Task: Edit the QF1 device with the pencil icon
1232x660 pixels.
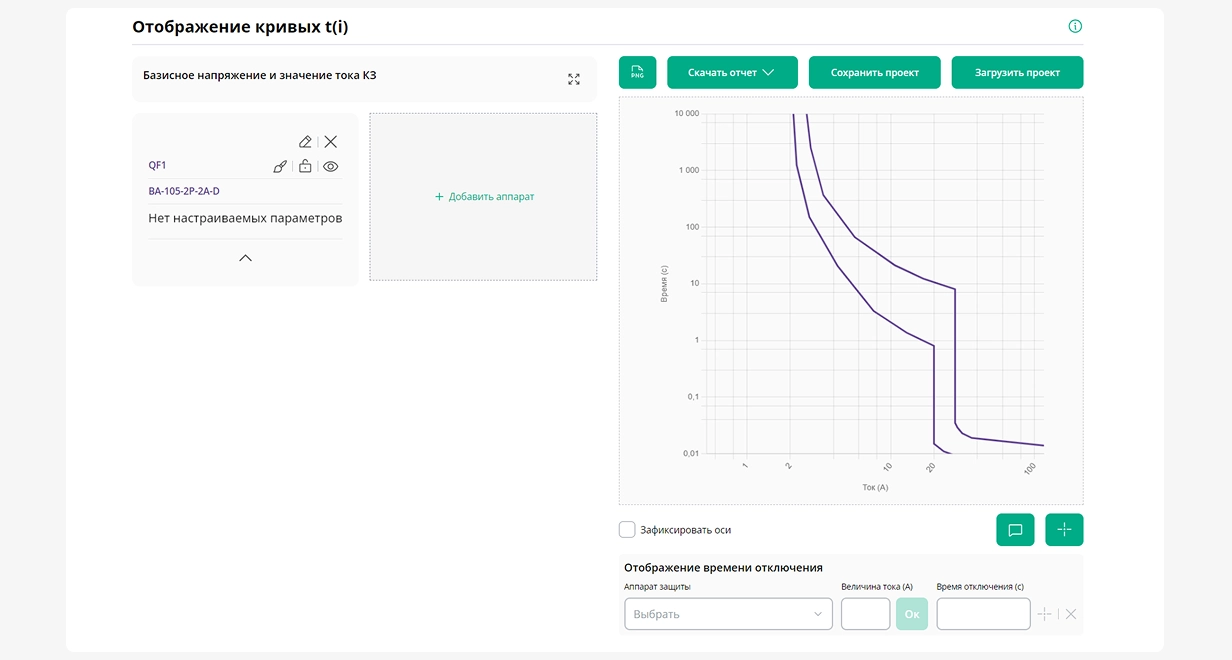Action: tap(305, 142)
